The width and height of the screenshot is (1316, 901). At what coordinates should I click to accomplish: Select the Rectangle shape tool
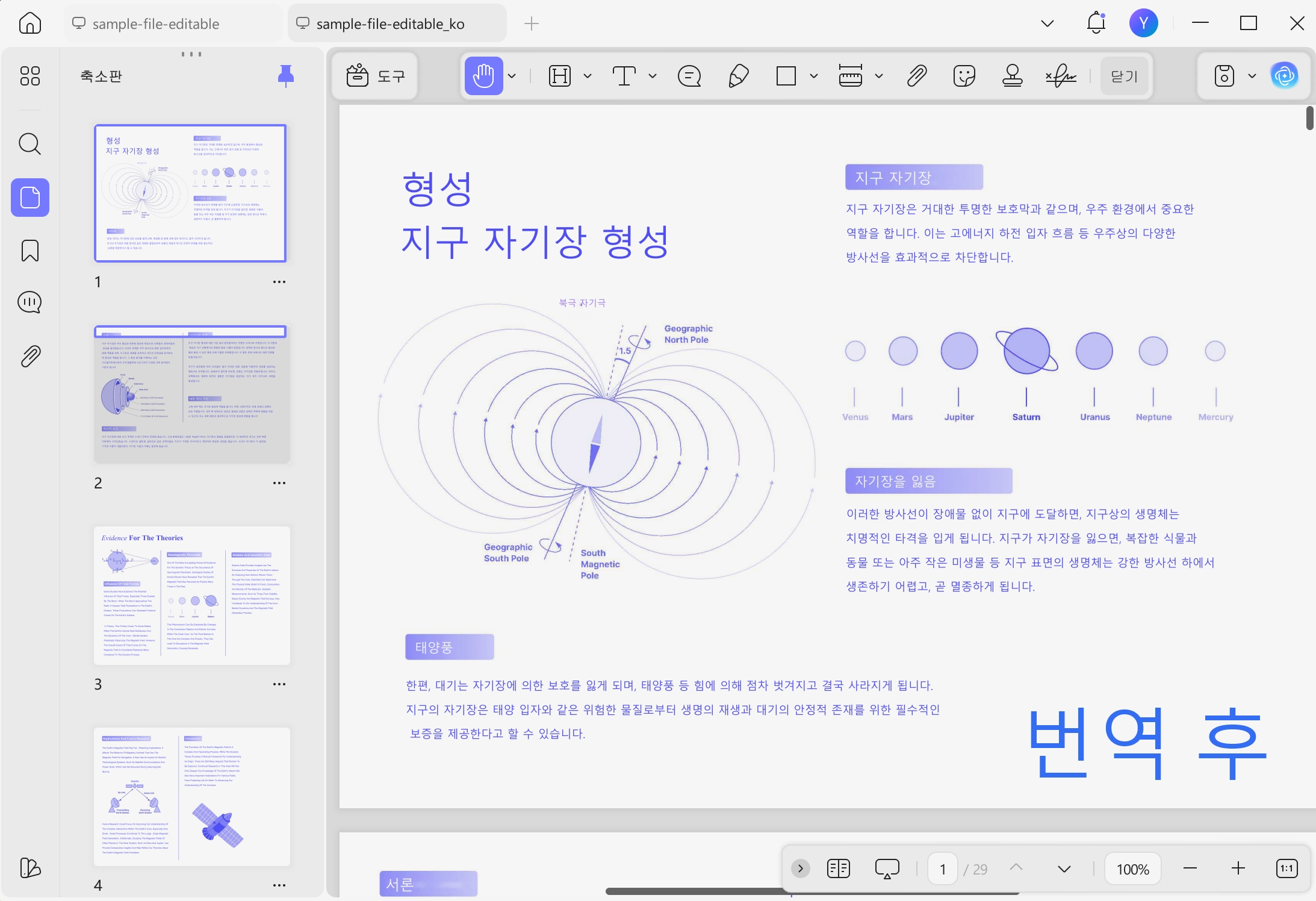coord(786,76)
